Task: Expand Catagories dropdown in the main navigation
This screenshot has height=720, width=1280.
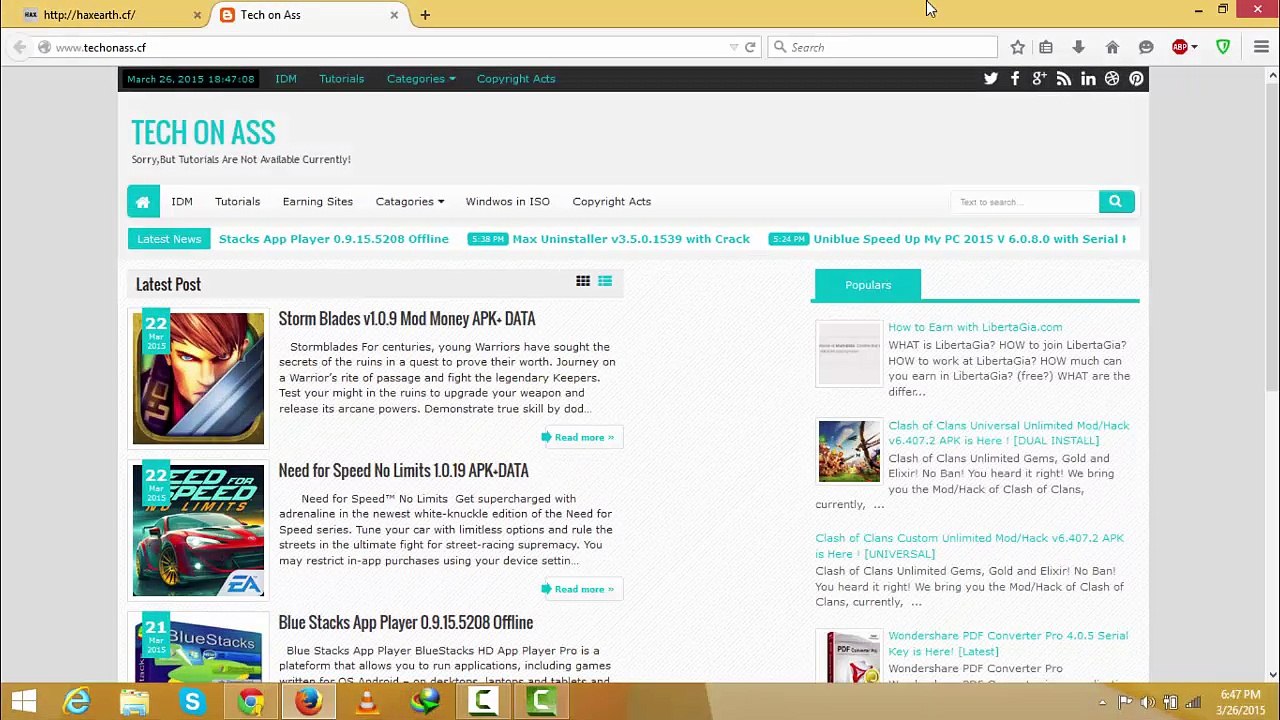Action: coord(410,202)
